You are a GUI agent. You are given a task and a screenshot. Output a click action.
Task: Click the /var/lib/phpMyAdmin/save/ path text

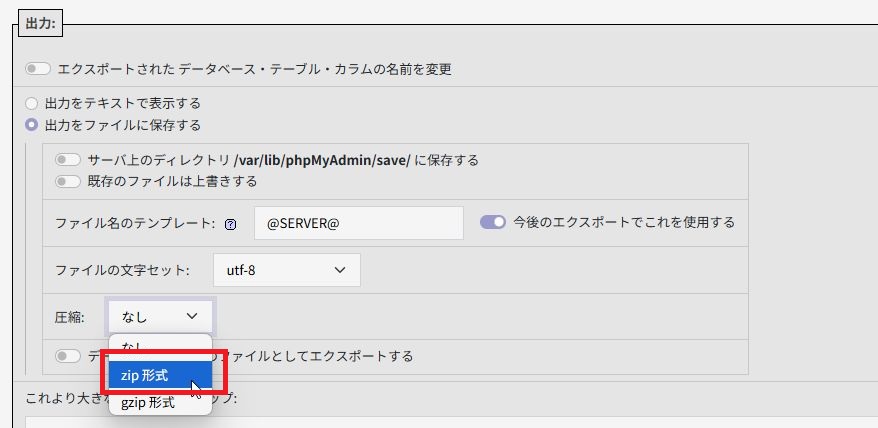pos(322,160)
